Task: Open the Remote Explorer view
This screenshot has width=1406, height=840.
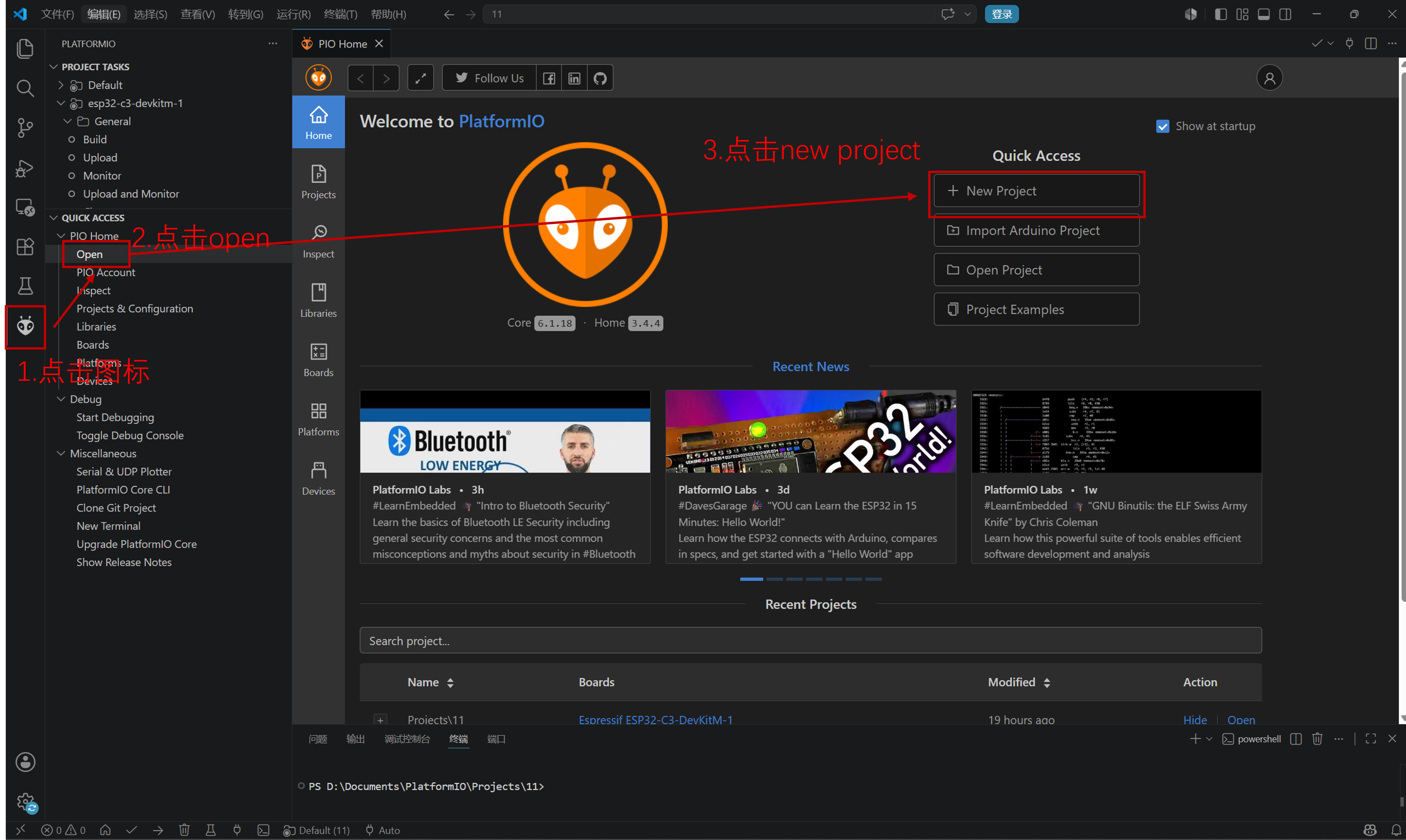Action: click(x=25, y=207)
